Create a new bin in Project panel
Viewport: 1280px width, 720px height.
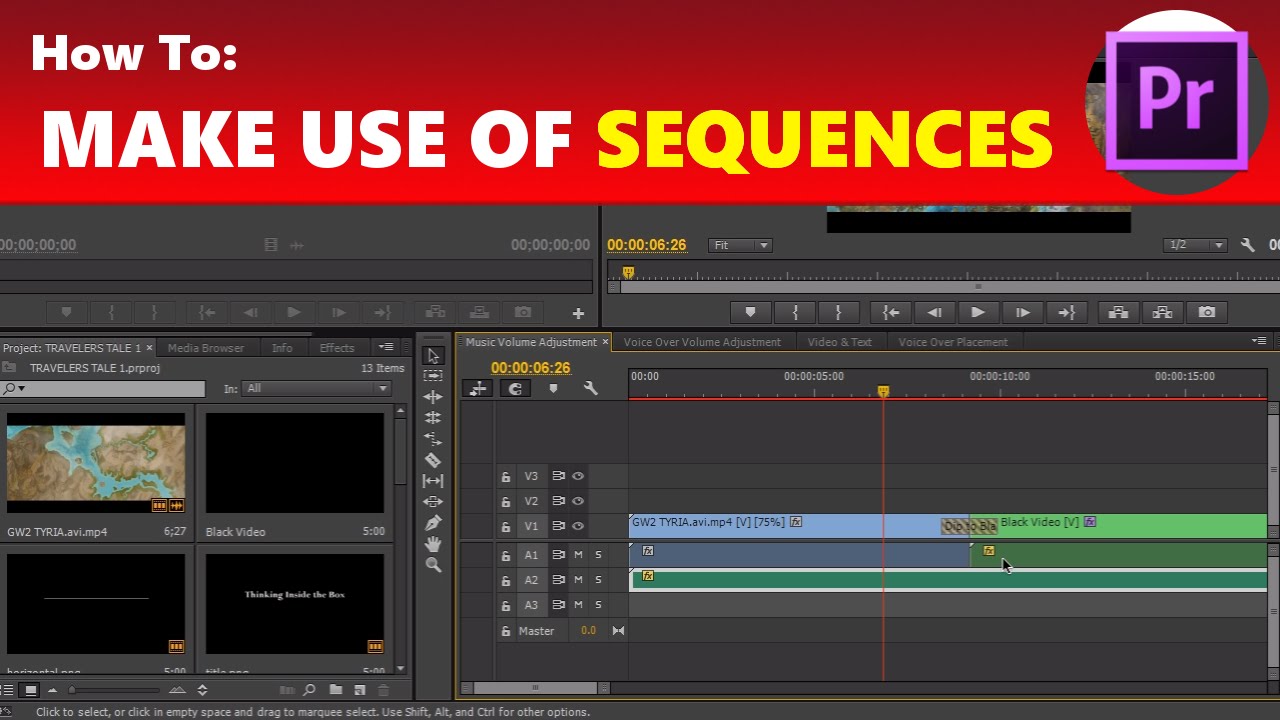pyautogui.click(x=335, y=690)
